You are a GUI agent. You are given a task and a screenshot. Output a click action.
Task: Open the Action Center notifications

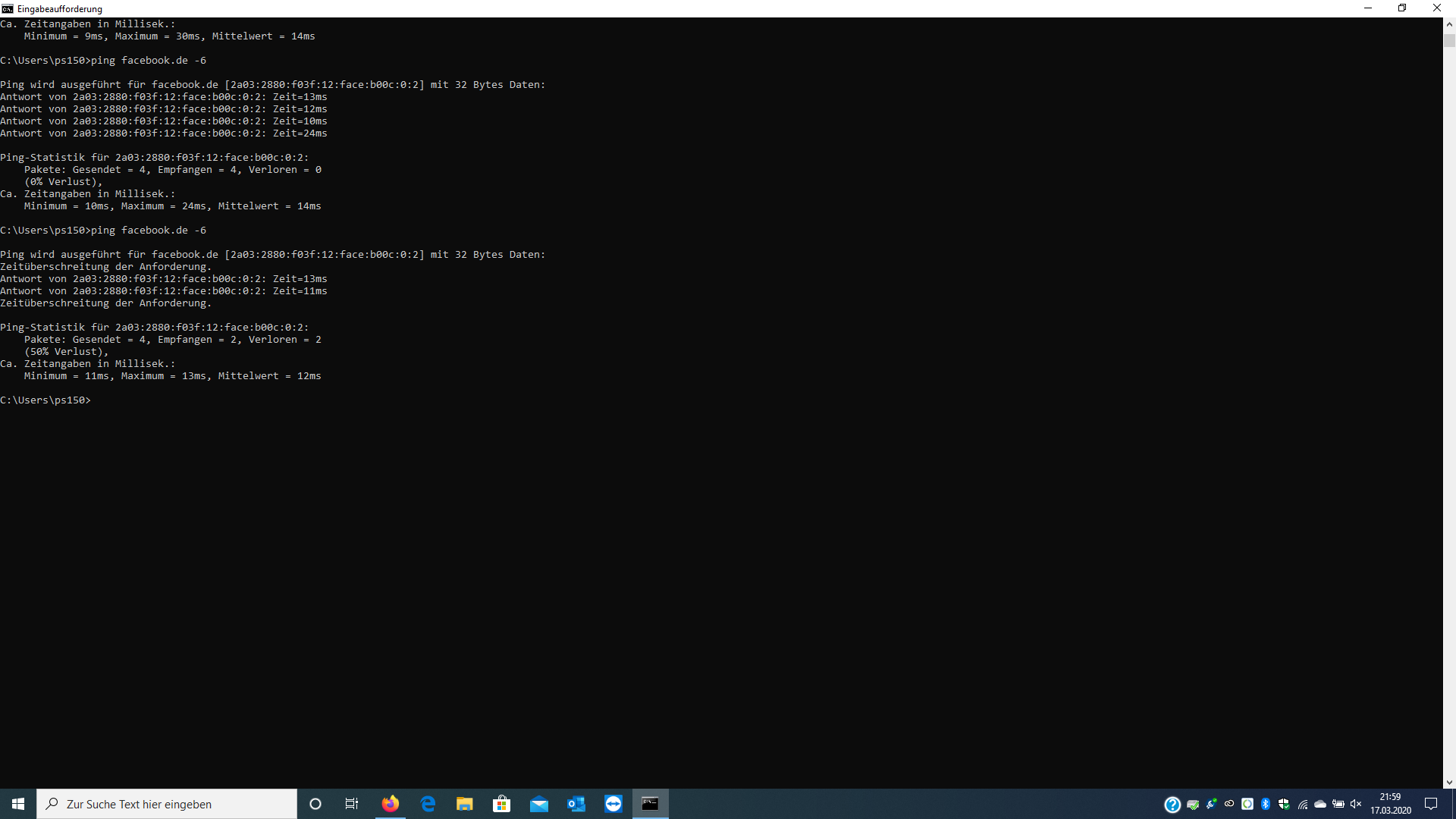(1431, 804)
